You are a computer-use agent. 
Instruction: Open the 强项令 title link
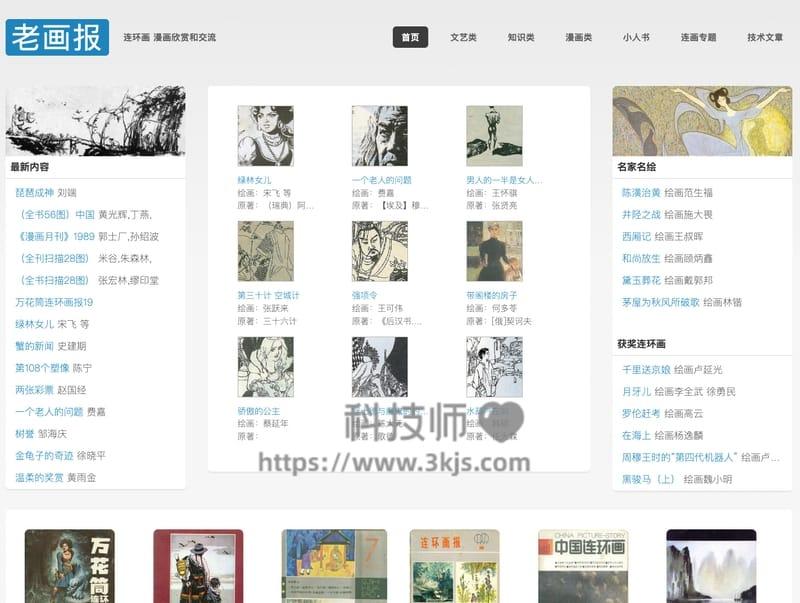364,295
